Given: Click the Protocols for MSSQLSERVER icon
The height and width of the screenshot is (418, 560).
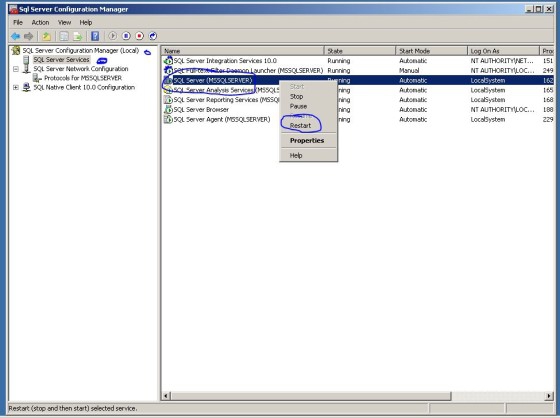Looking at the screenshot, I should point(37,78).
